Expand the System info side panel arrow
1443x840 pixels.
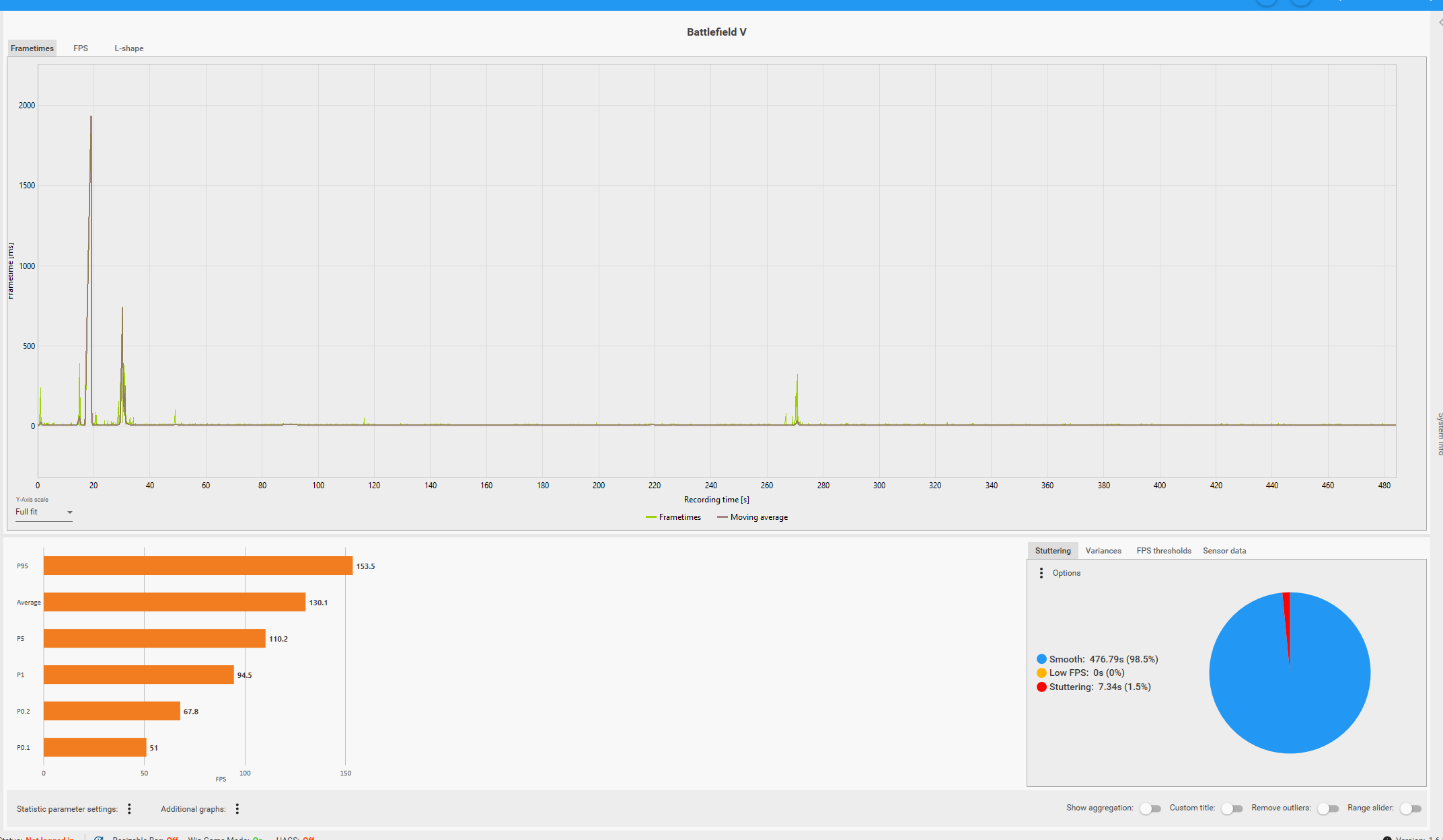(x=1440, y=22)
